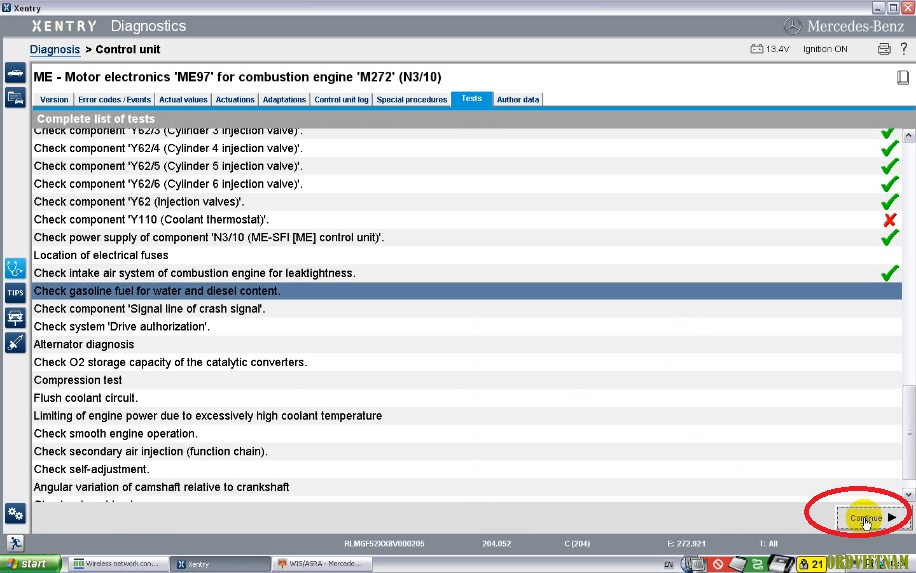Select 'Check O2 storage capacity of catalytic converters'

click(467, 362)
